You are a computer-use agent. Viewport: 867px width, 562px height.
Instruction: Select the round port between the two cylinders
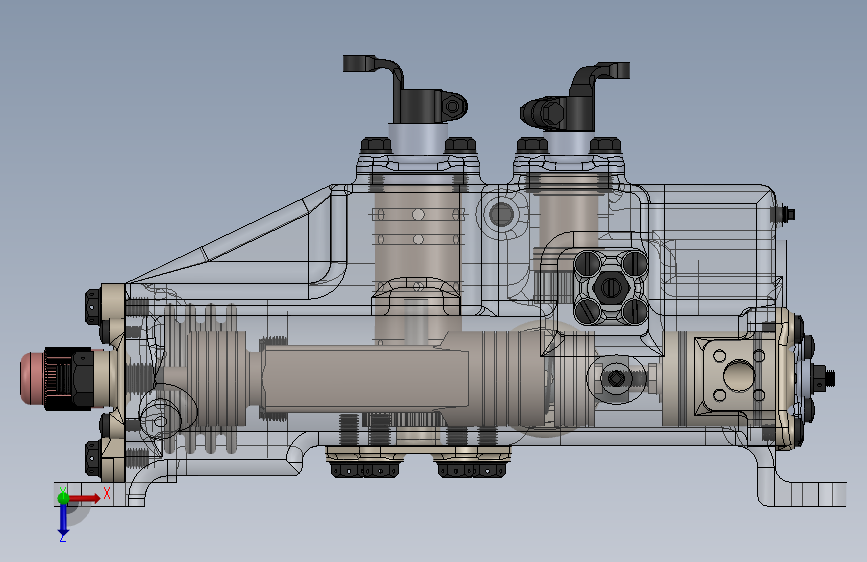click(502, 214)
